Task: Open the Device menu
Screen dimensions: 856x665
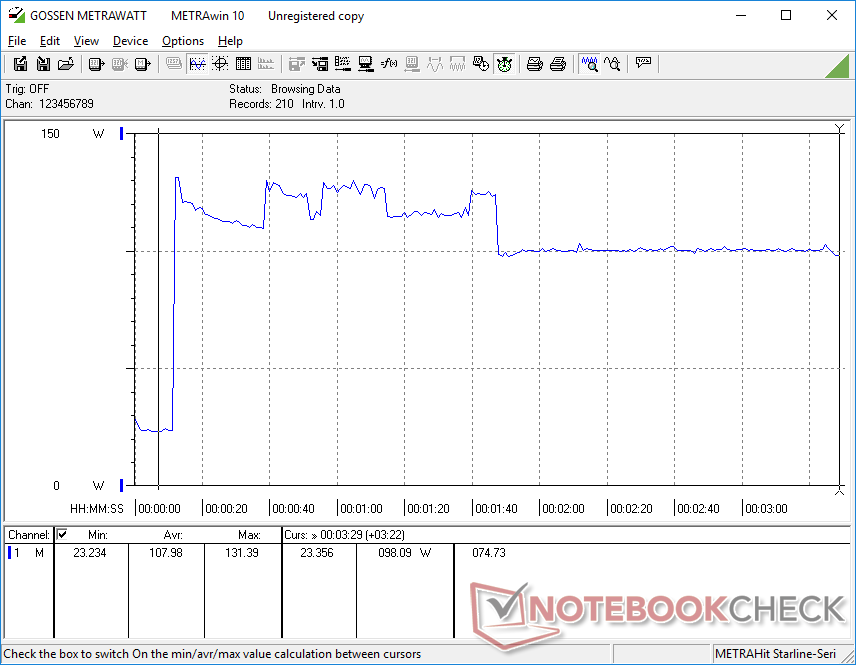Action: 130,41
